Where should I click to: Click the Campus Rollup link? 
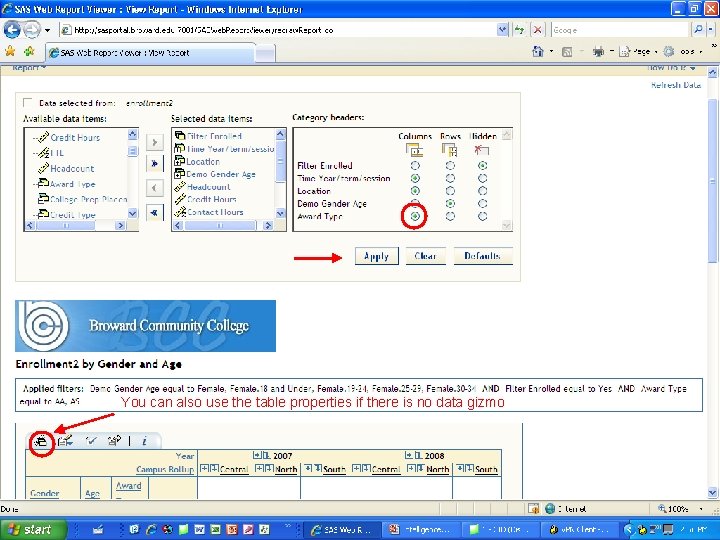pos(165,469)
